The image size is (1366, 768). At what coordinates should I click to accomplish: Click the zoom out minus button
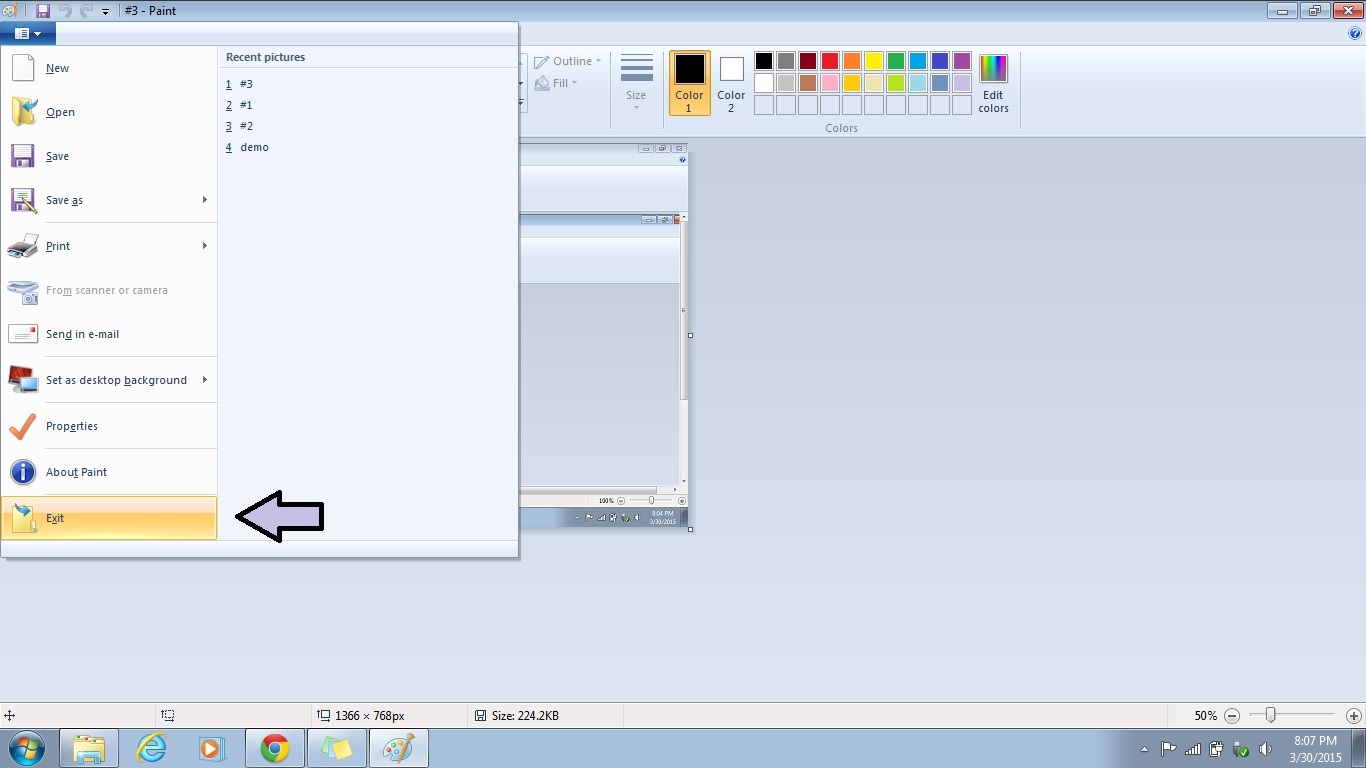(1232, 716)
